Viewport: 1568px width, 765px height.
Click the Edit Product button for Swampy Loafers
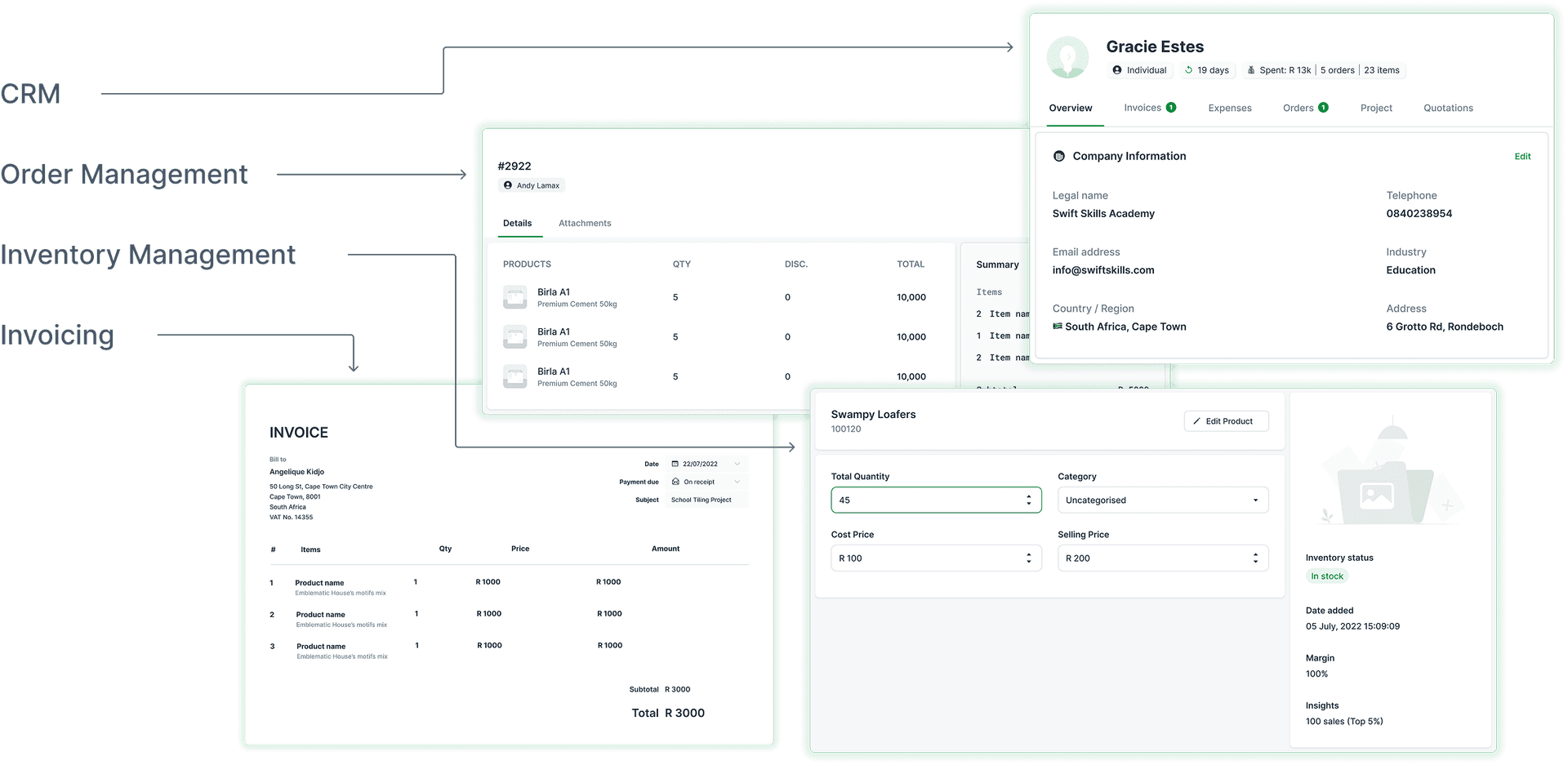click(x=1226, y=420)
